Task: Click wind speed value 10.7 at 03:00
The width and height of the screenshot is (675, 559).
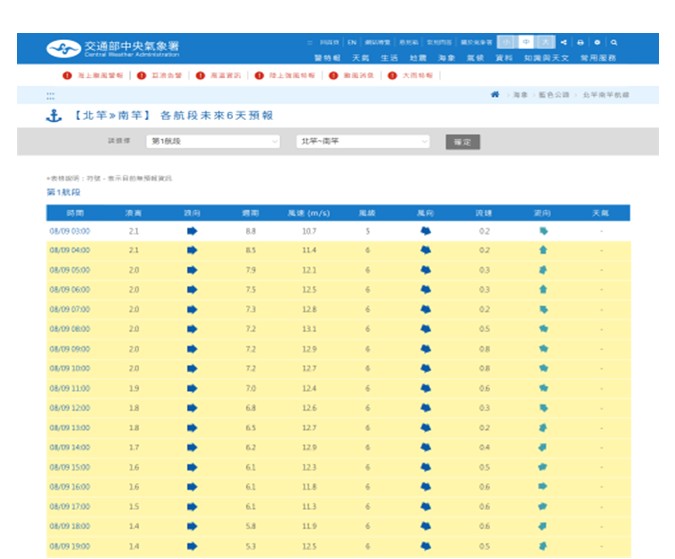Action: click(309, 231)
